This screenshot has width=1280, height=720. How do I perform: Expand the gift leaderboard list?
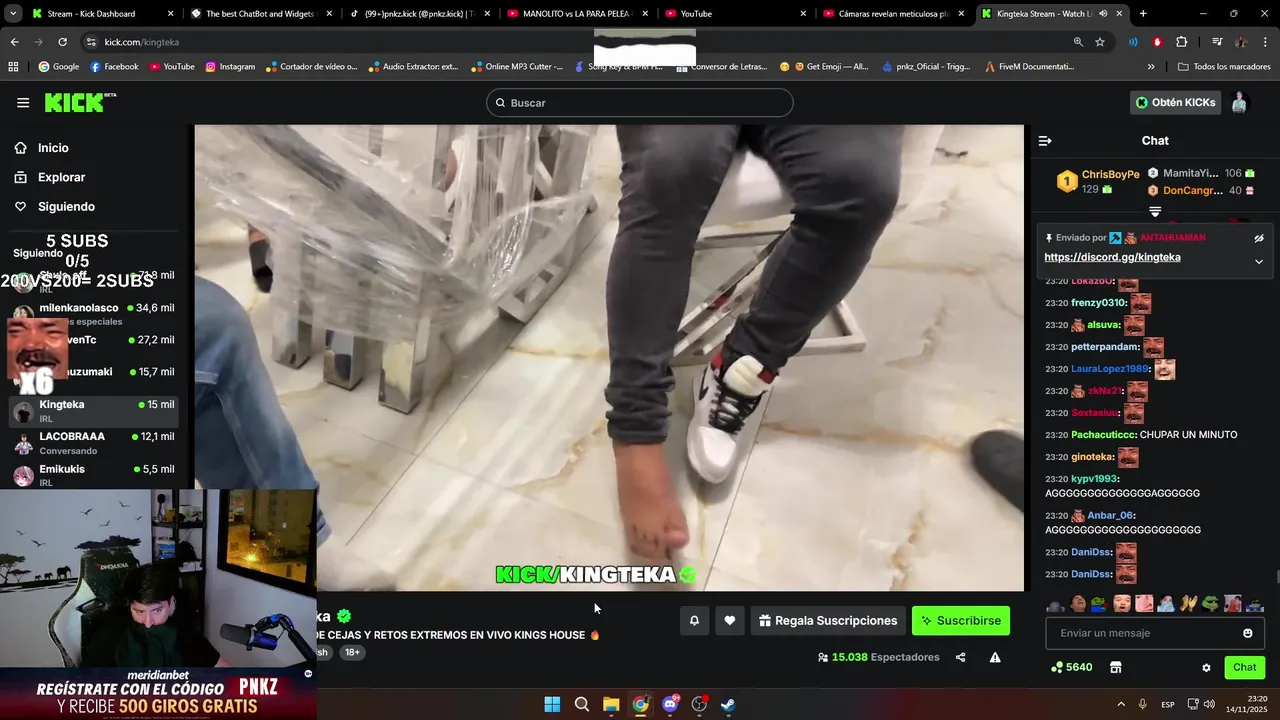(1155, 212)
